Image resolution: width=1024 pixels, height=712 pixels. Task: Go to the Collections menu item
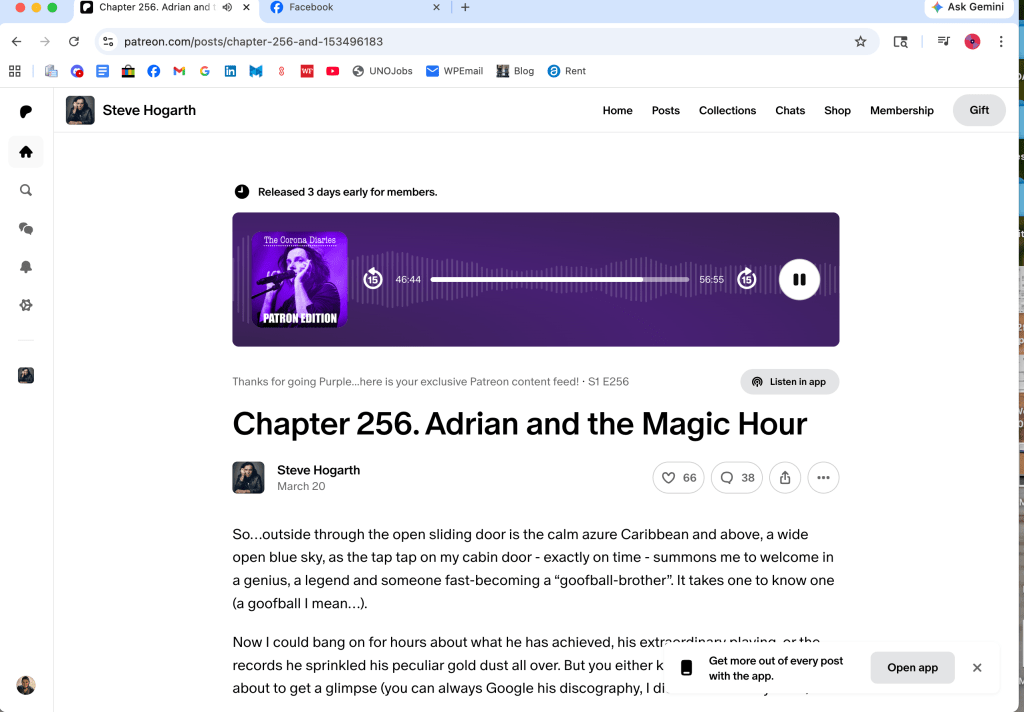[x=727, y=111]
